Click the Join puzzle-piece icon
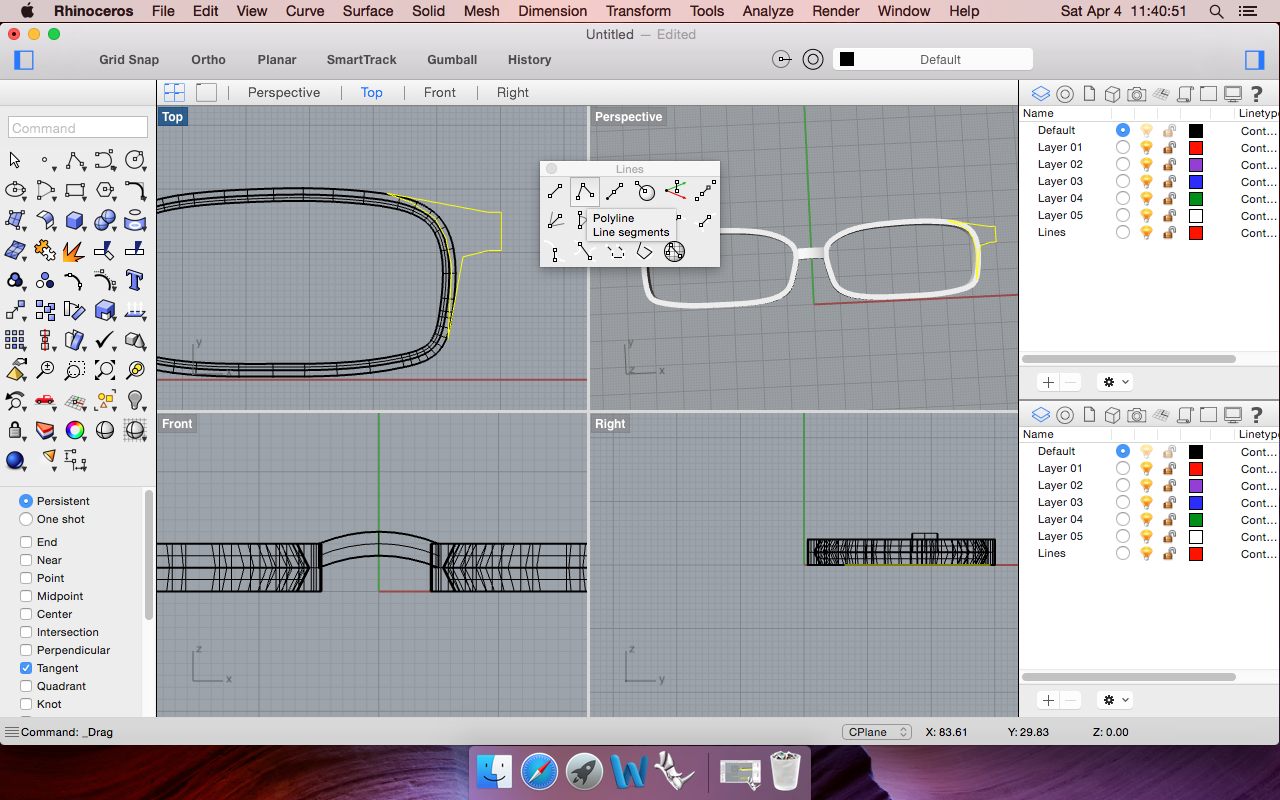The width and height of the screenshot is (1280, 800). tap(45, 250)
